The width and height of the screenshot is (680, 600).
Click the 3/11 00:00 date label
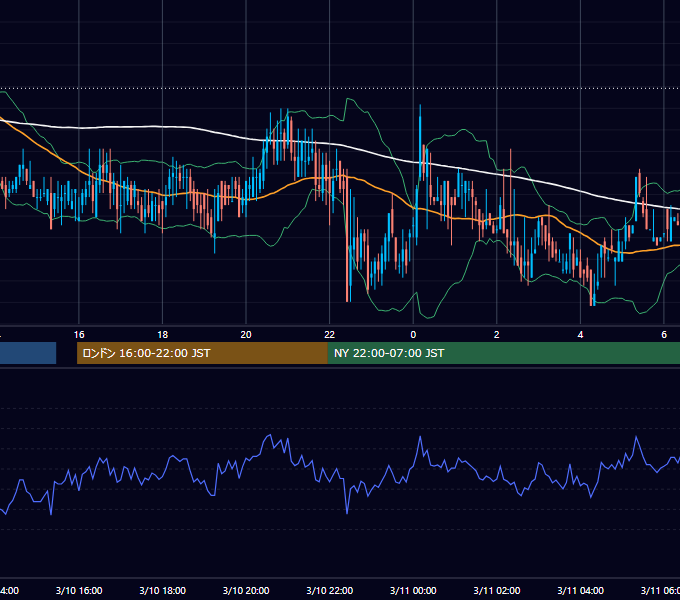[413, 591]
